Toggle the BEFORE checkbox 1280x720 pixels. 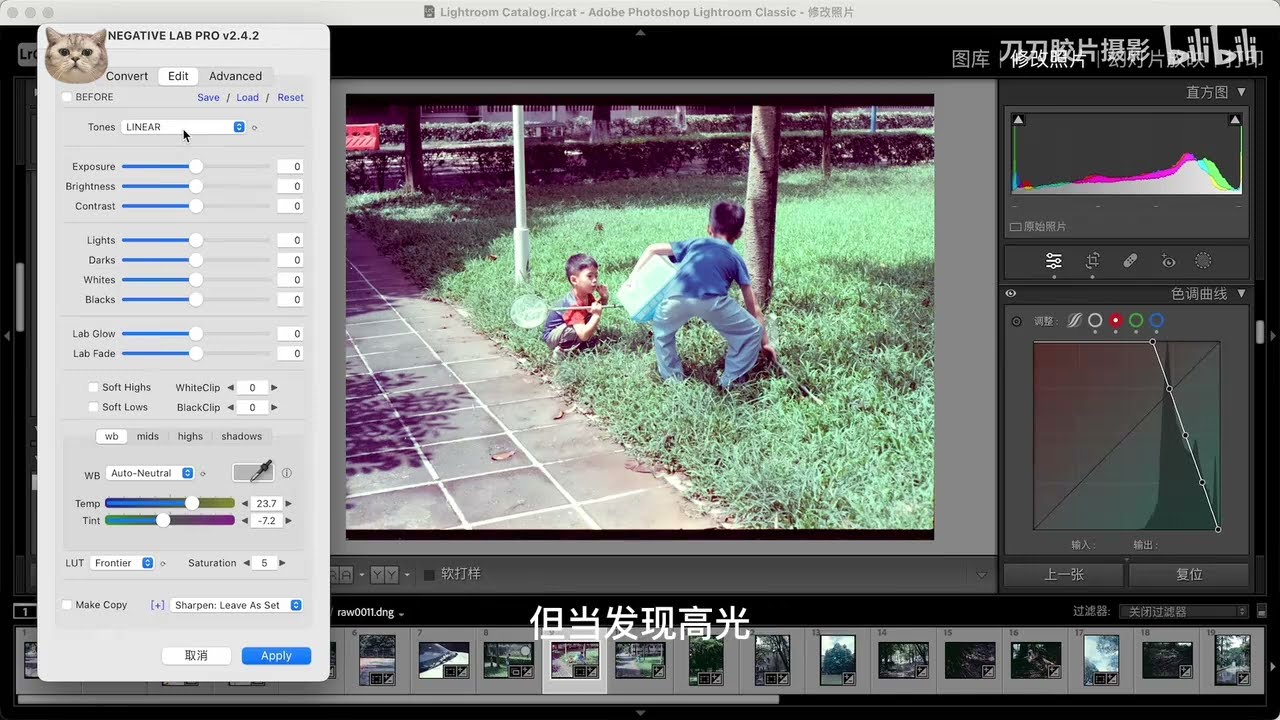coord(67,97)
